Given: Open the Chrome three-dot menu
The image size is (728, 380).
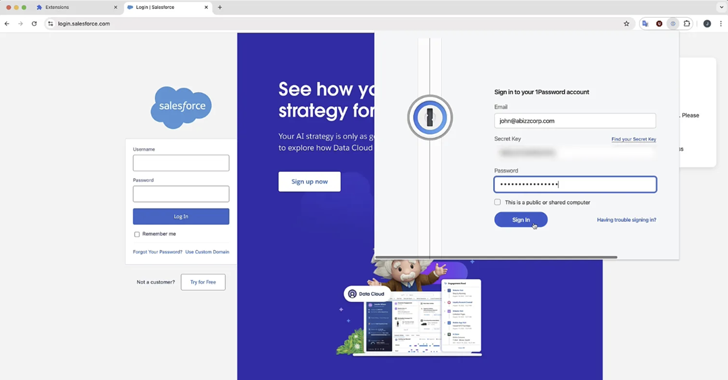Looking at the screenshot, I should pos(721,24).
